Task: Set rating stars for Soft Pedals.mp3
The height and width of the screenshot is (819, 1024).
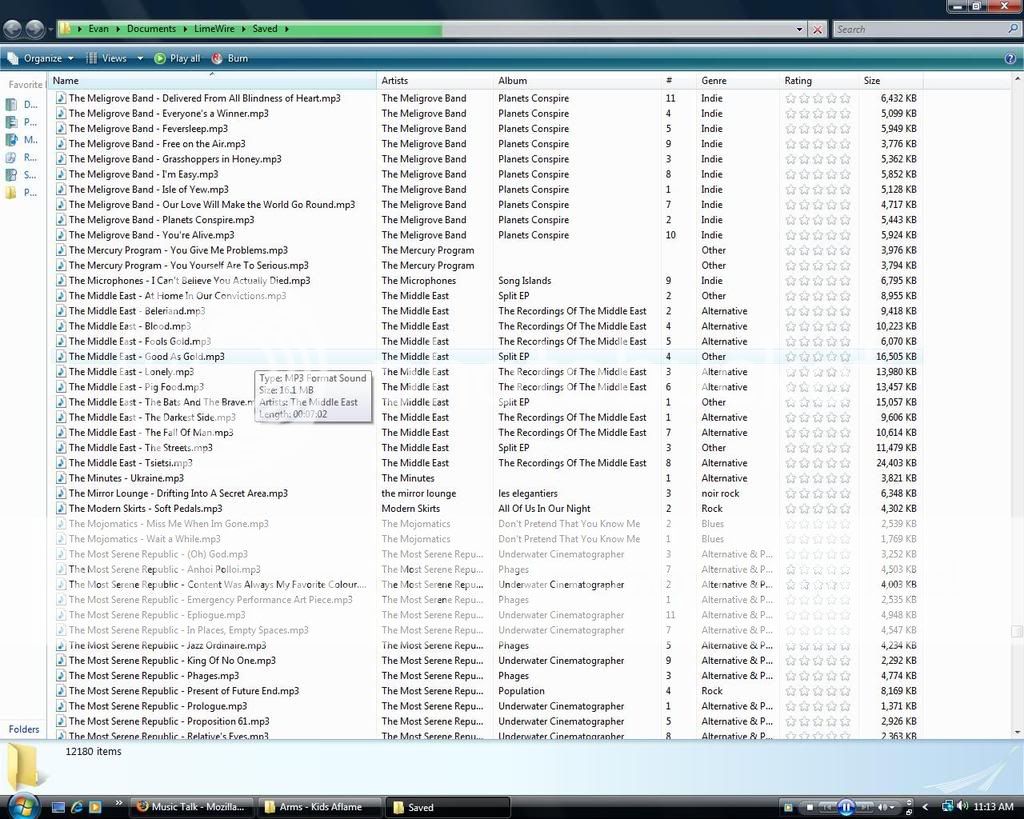Action: 818,508
